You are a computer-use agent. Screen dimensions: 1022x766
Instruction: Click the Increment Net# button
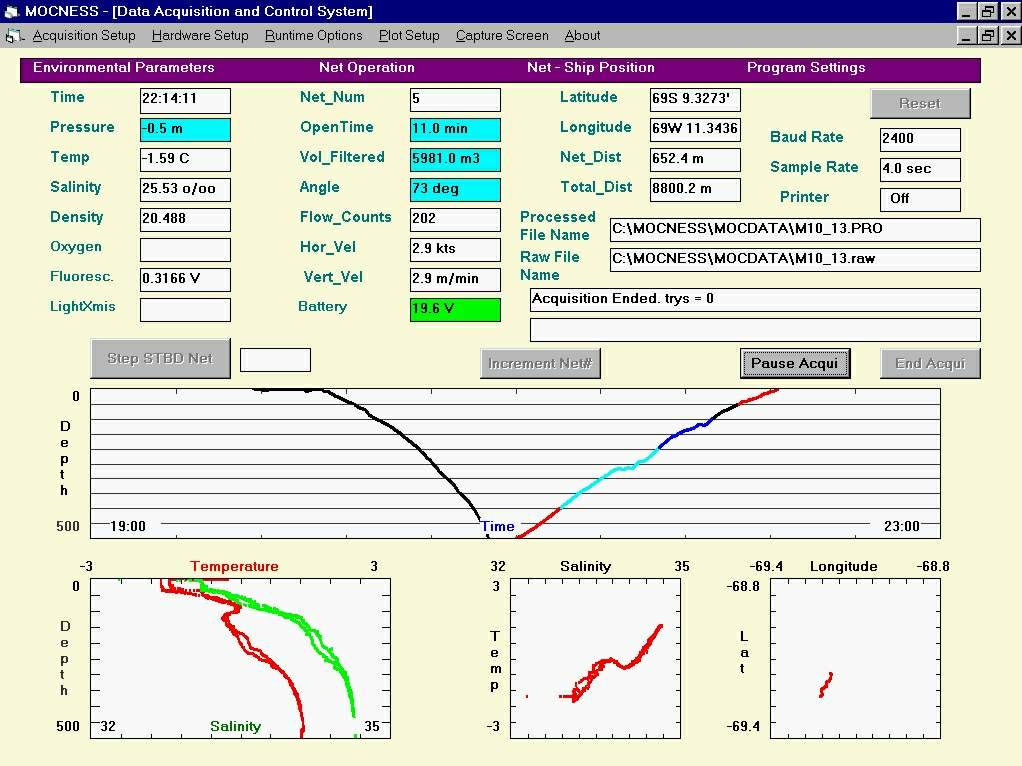pyautogui.click(x=540, y=363)
